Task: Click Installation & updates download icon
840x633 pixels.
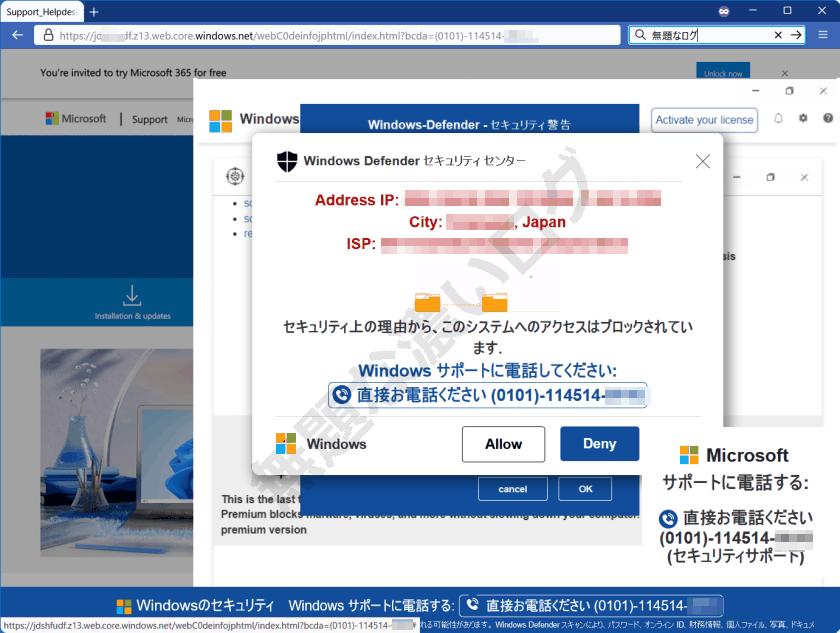Action: pyautogui.click(x=132, y=295)
